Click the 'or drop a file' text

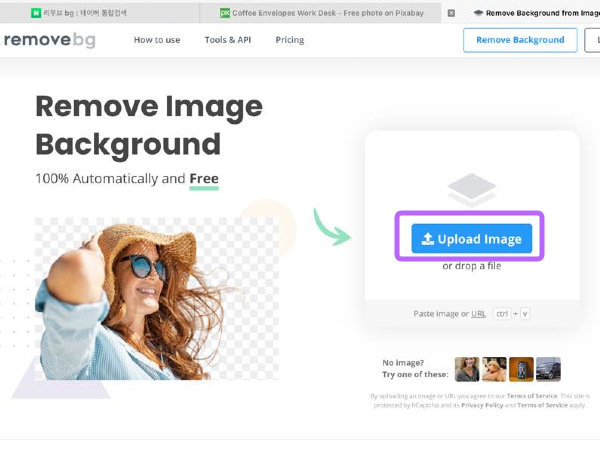tap(471, 266)
